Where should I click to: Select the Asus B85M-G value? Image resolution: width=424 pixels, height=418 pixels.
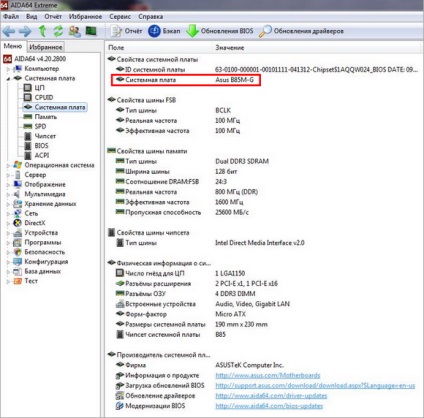[234, 80]
